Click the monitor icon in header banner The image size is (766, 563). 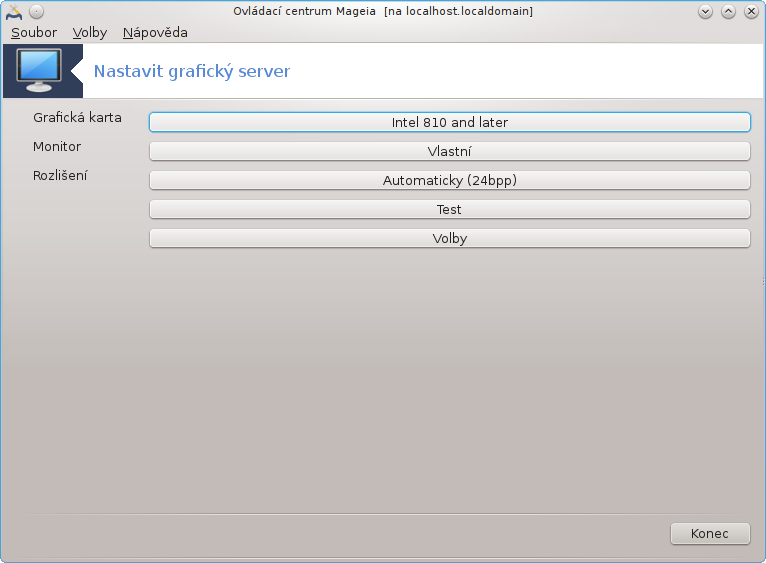(39, 70)
